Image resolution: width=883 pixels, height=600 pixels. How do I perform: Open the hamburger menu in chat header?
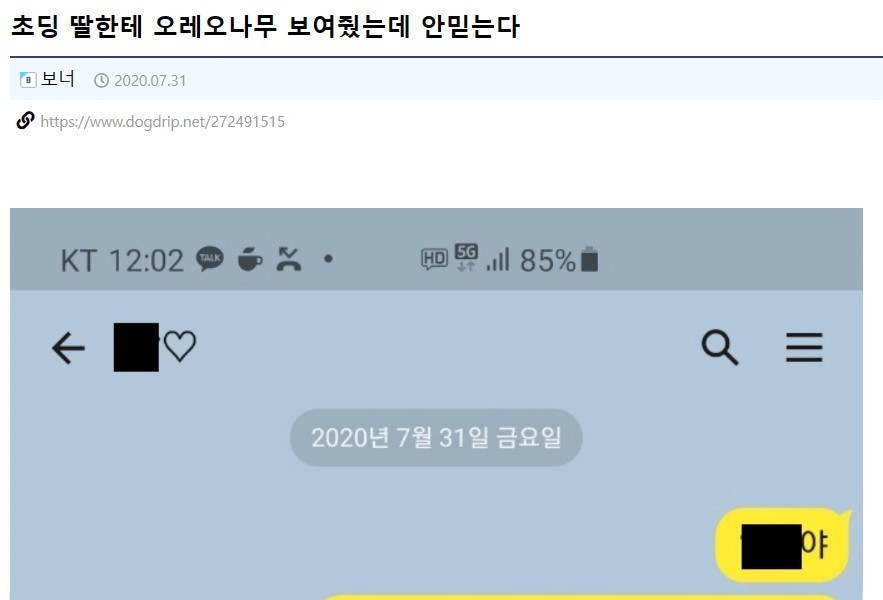tap(804, 347)
